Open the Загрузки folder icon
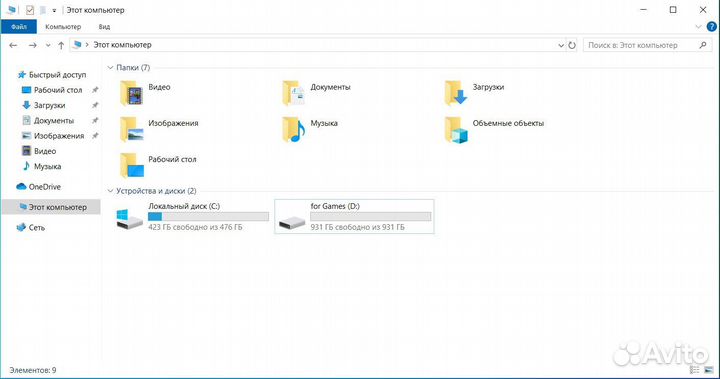The image size is (720, 379). [456, 93]
